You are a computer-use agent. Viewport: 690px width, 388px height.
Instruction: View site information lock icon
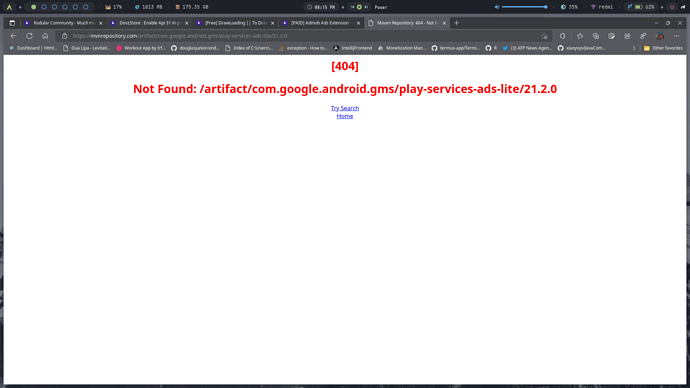click(64, 36)
